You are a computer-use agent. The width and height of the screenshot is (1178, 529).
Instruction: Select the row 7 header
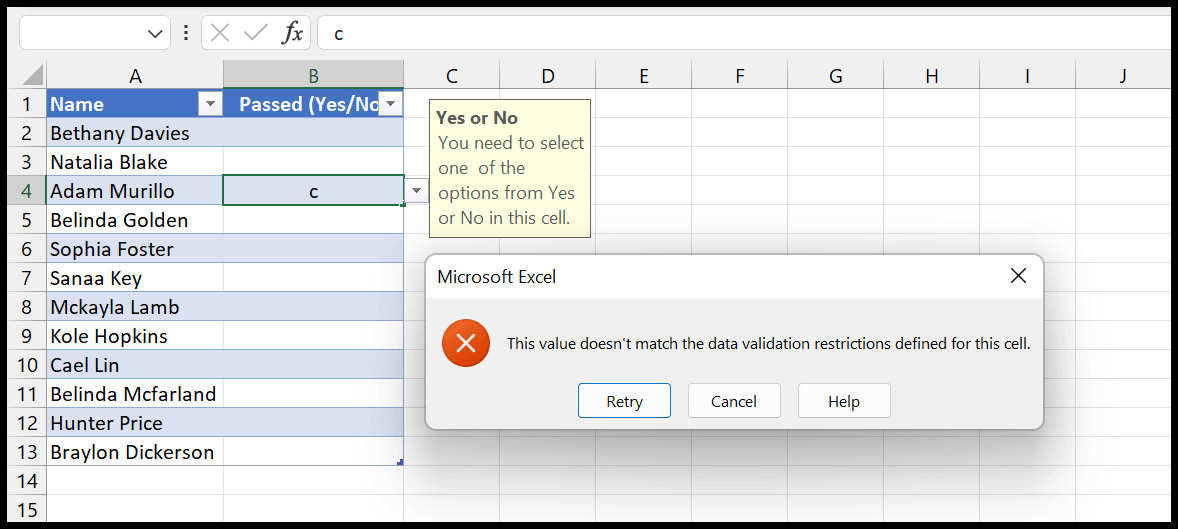click(x=24, y=278)
